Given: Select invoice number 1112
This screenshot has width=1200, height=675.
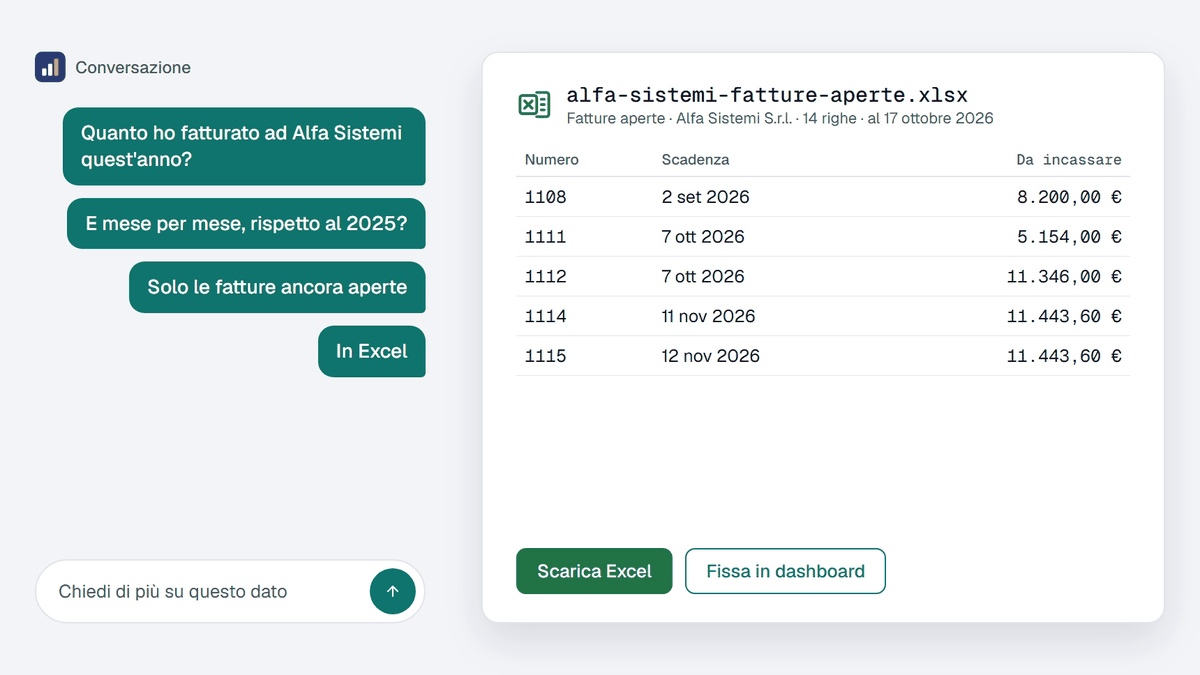Looking at the screenshot, I should click(545, 276).
